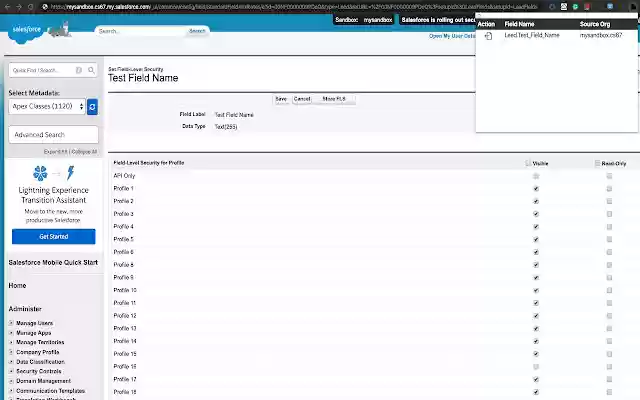Open the Apex Classes metadata dropdown
The width and height of the screenshot is (640, 400).
pos(47,107)
